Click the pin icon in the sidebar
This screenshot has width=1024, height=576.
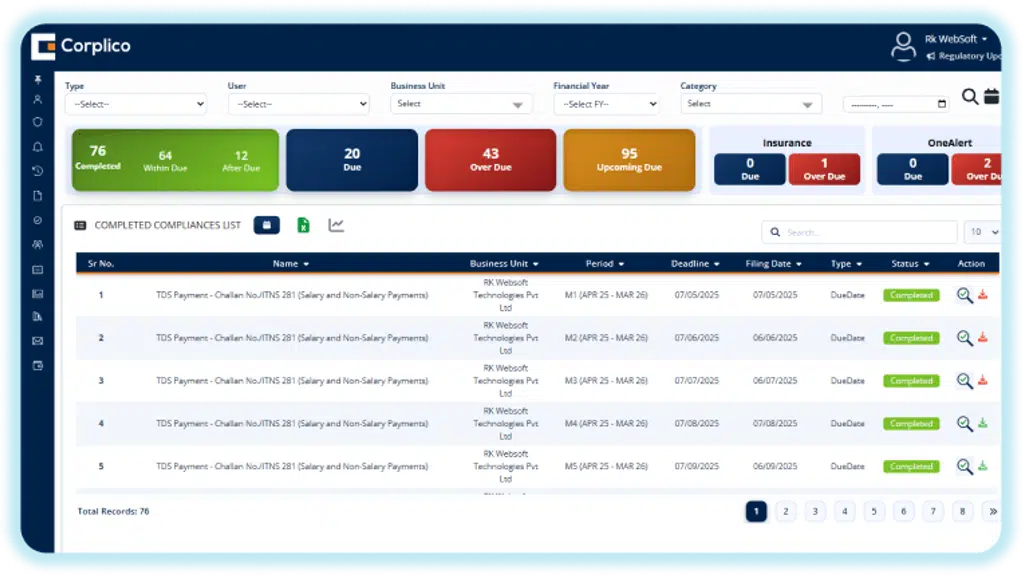coord(38,80)
